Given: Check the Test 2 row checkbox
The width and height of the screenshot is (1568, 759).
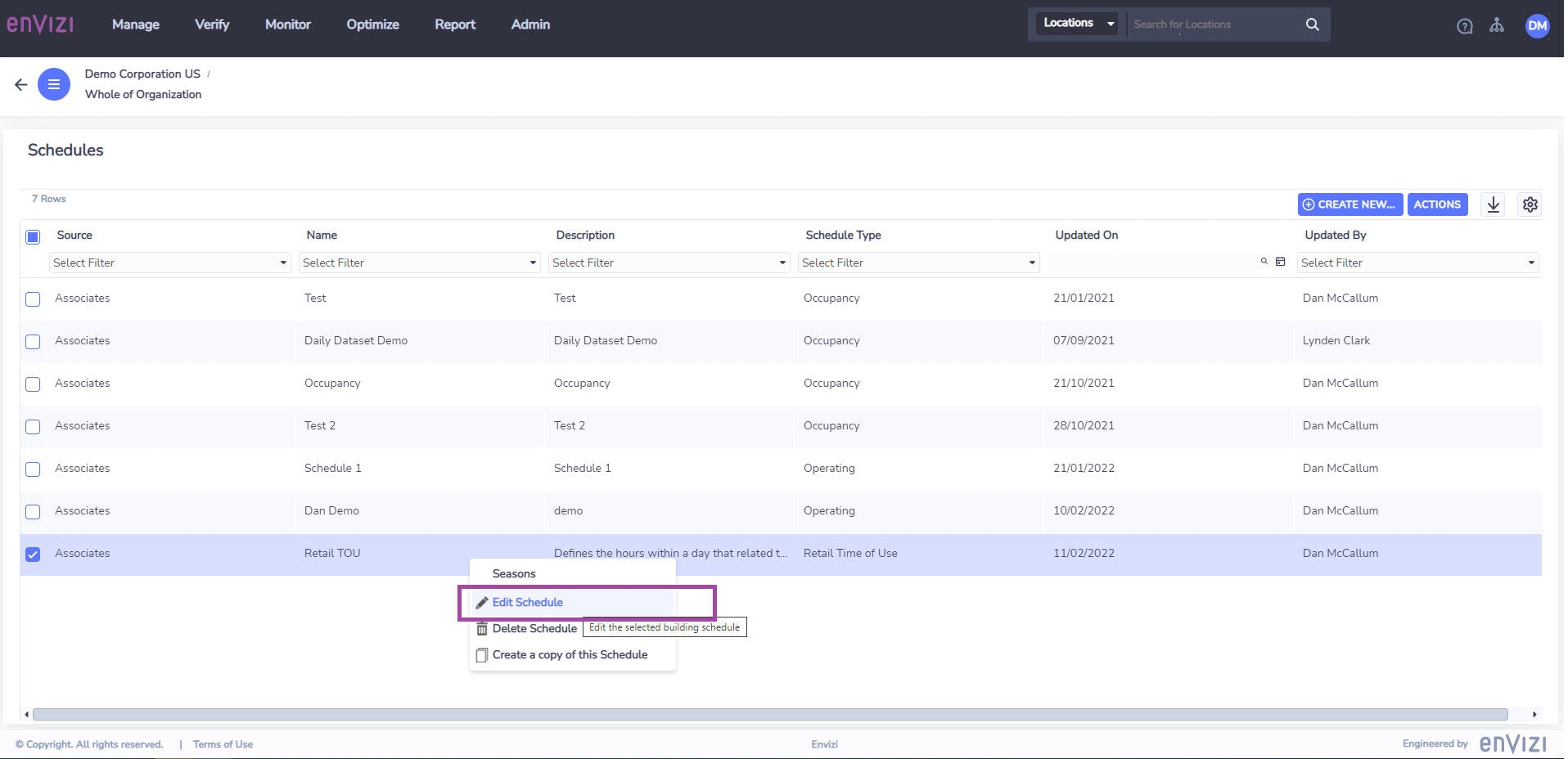Looking at the screenshot, I should pyautogui.click(x=33, y=427).
